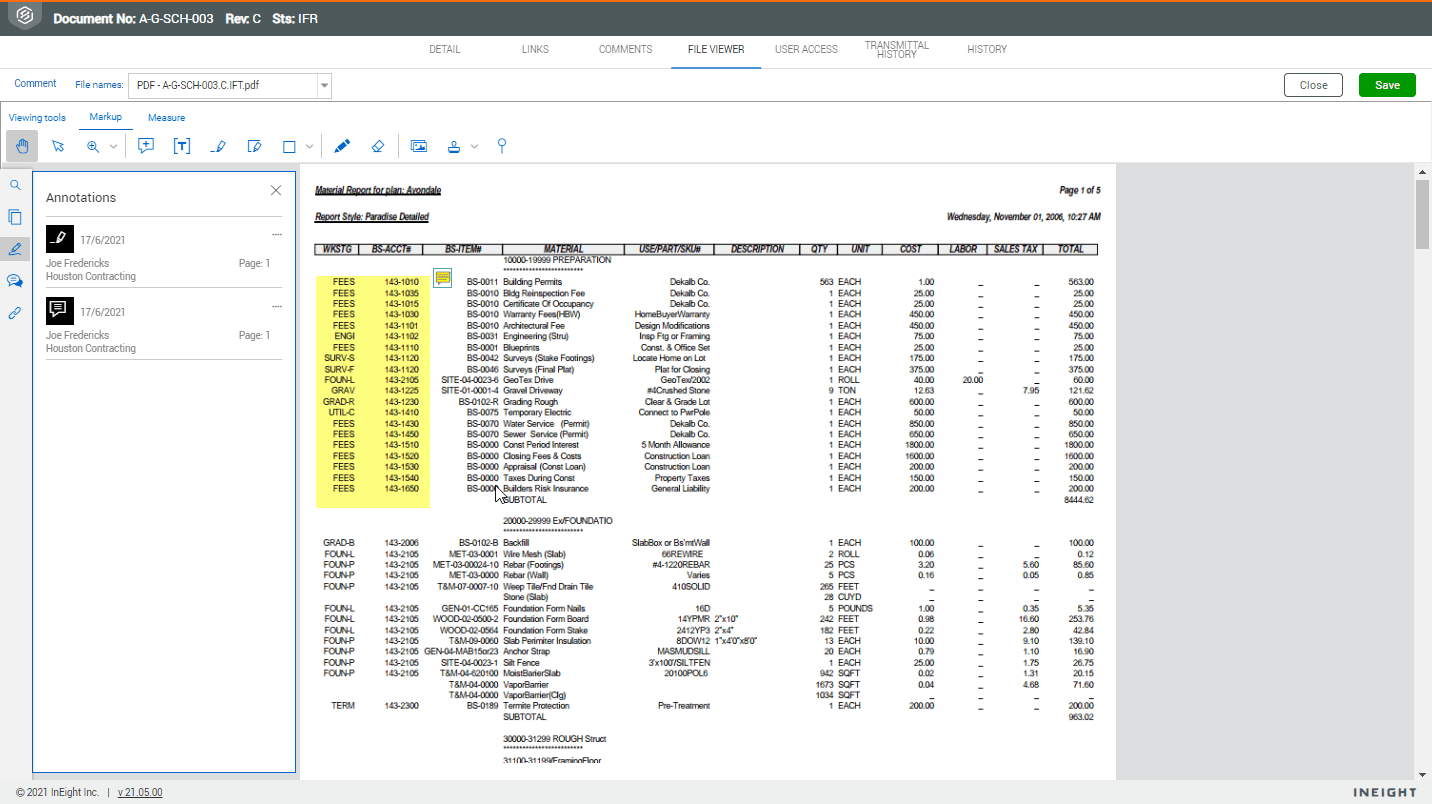Select the text box markup tool
This screenshot has height=804, width=1432.
coord(182,146)
